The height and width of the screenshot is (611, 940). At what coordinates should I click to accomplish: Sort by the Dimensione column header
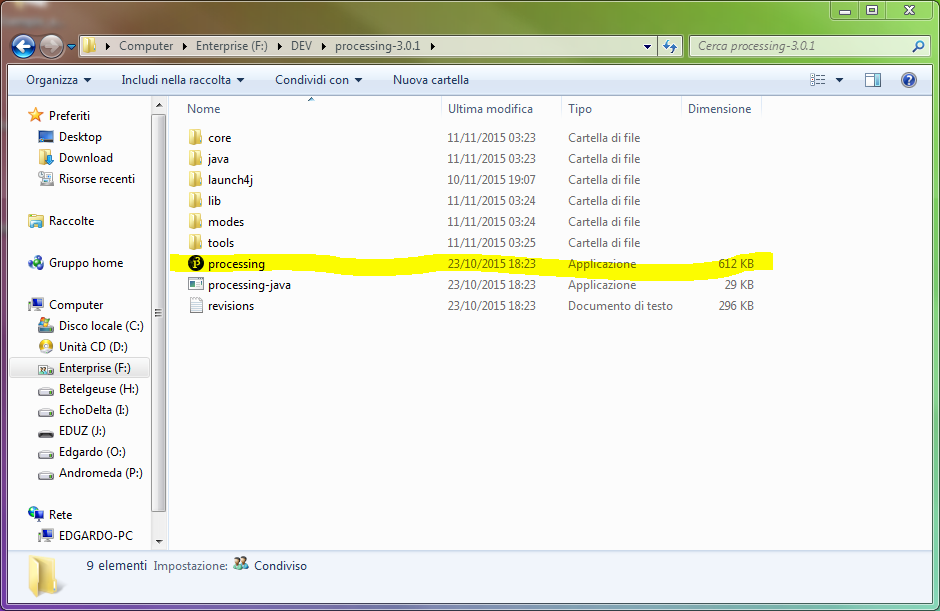click(x=721, y=109)
